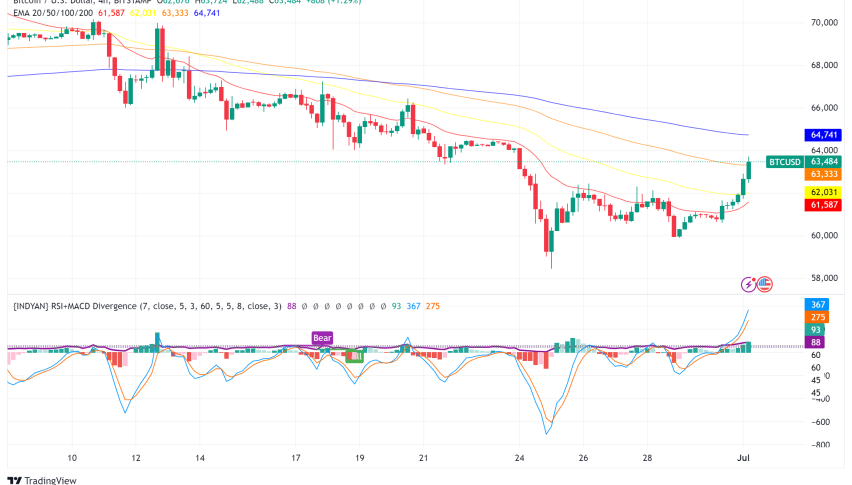Click the blue 64,741 value in EMA legend
The image size is (852, 485).
pos(207,12)
